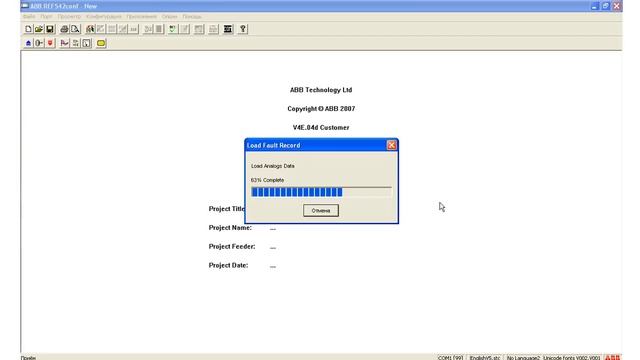The image size is (640, 360).
Task: Click the black panel icon beside the help icon
Action: [228, 29]
